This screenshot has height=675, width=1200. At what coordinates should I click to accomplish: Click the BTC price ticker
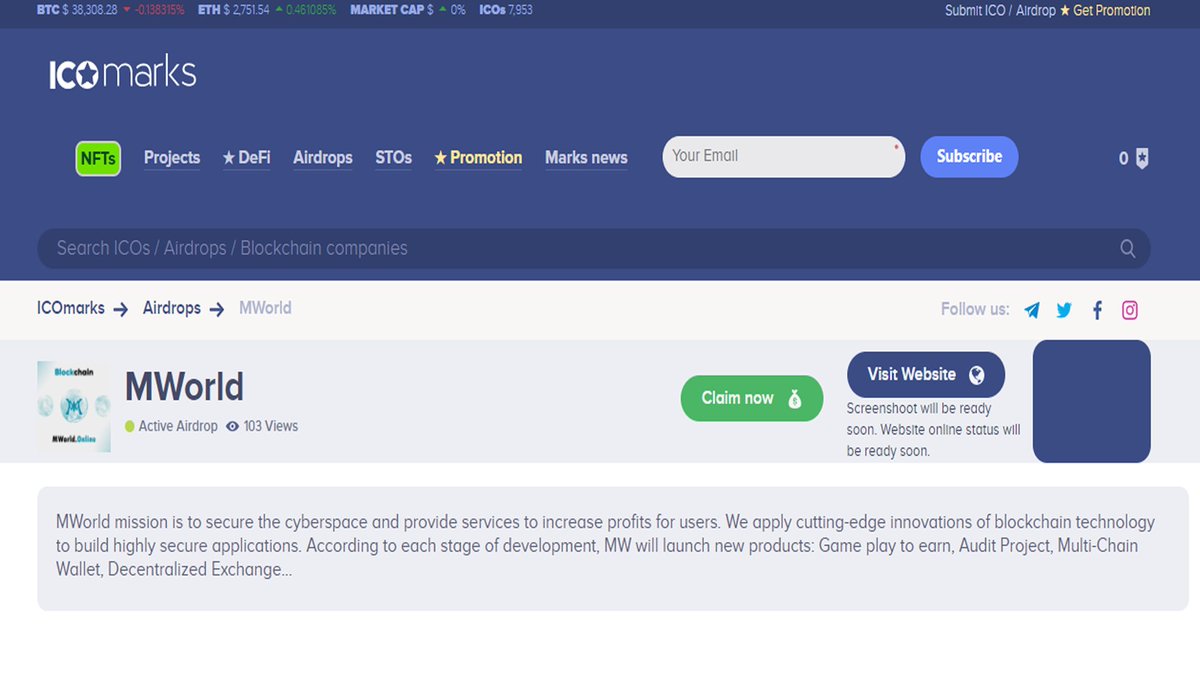pyautogui.click(x=111, y=10)
